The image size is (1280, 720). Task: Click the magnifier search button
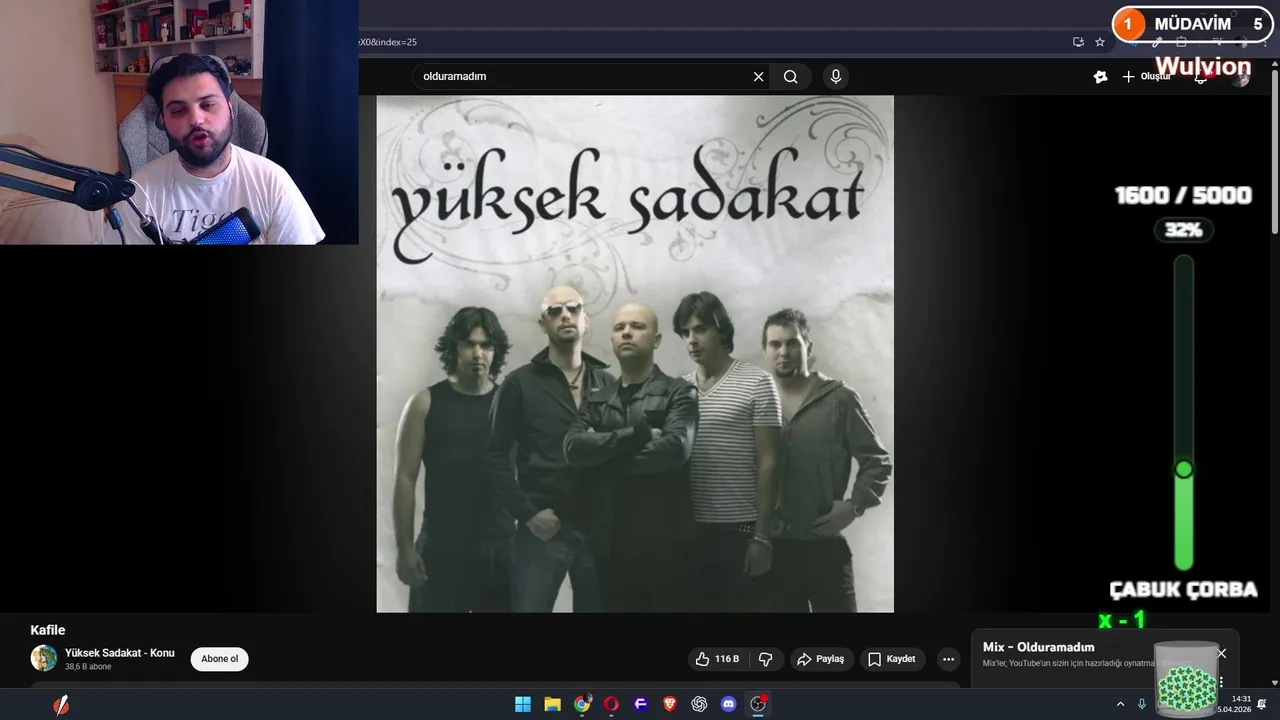[x=790, y=77]
